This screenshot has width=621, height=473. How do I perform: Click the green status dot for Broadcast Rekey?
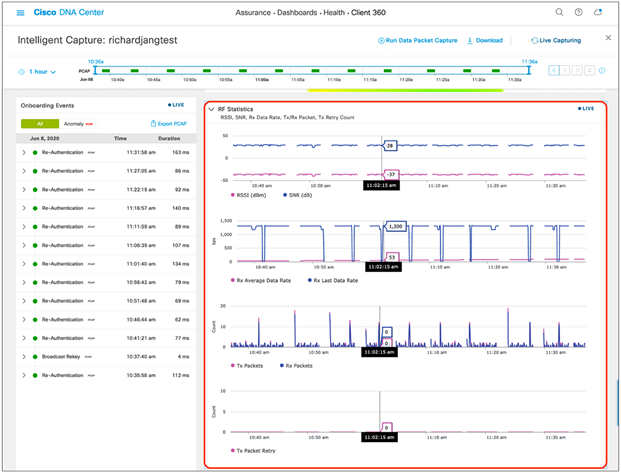[35, 357]
